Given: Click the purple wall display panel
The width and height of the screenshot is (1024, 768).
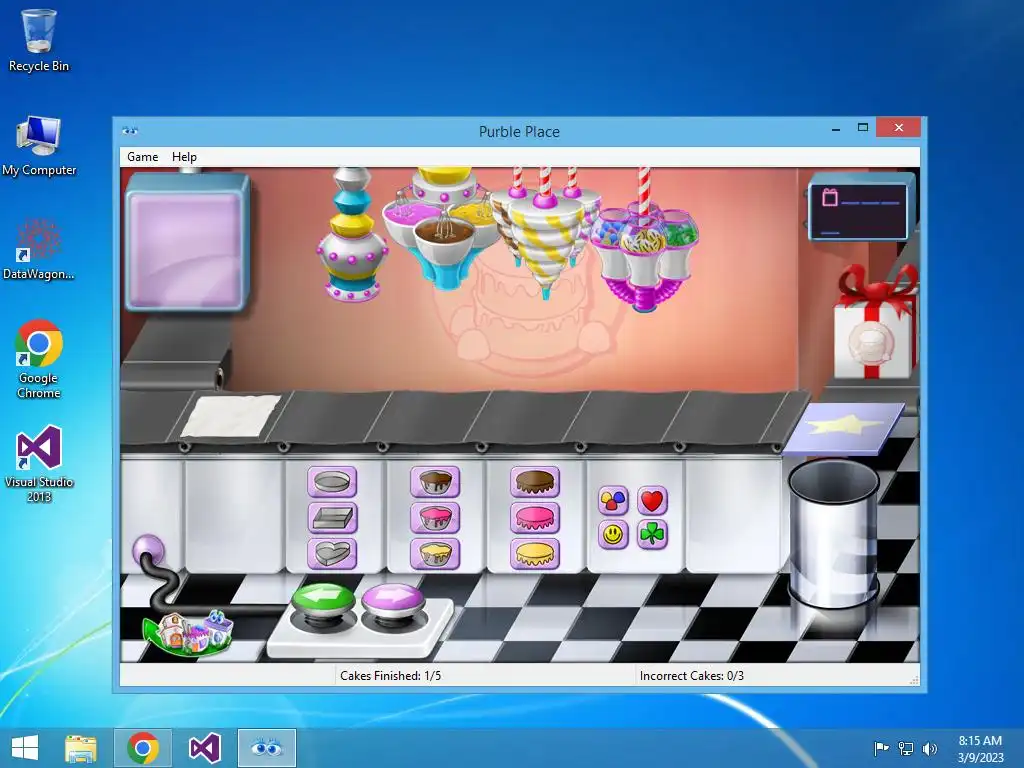Looking at the screenshot, I should (x=187, y=243).
